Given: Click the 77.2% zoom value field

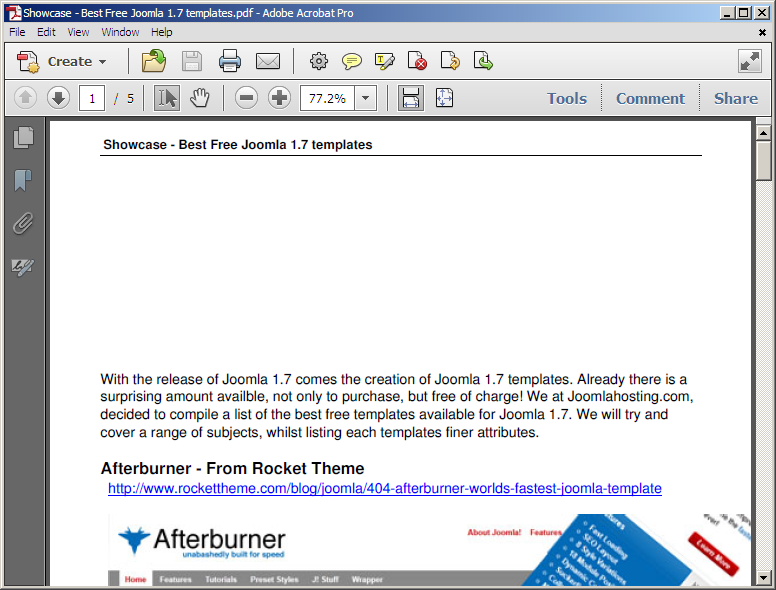Looking at the screenshot, I should [x=327, y=98].
